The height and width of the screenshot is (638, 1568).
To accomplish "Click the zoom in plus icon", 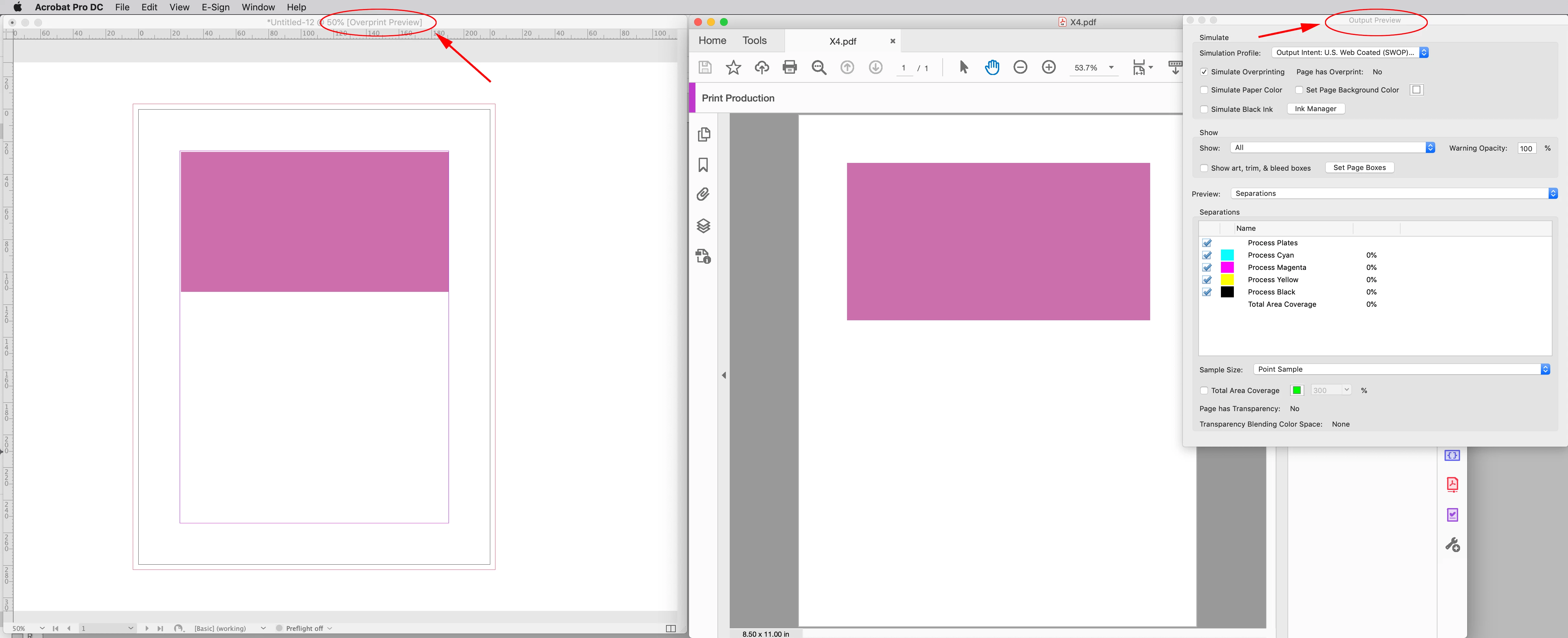I will (x=1048, y=67).
